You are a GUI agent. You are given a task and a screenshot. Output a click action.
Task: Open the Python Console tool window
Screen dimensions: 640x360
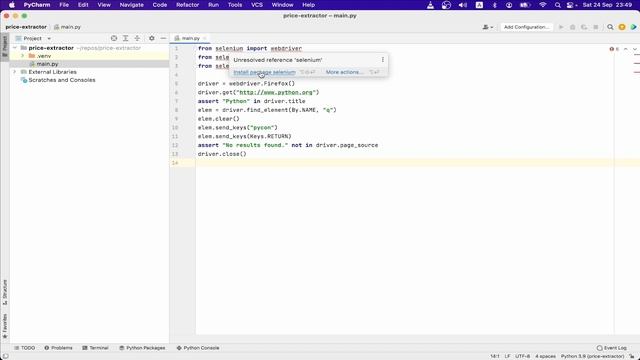click(x=198, y=348)
